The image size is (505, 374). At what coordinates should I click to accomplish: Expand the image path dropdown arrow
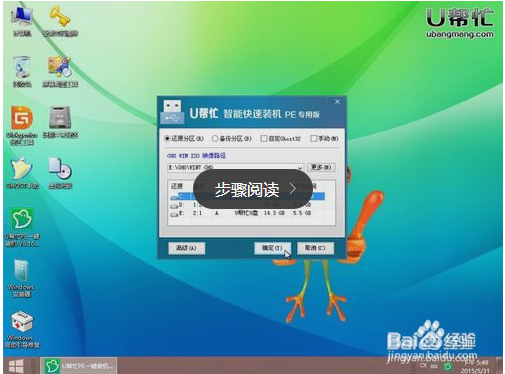pos(300,167)
